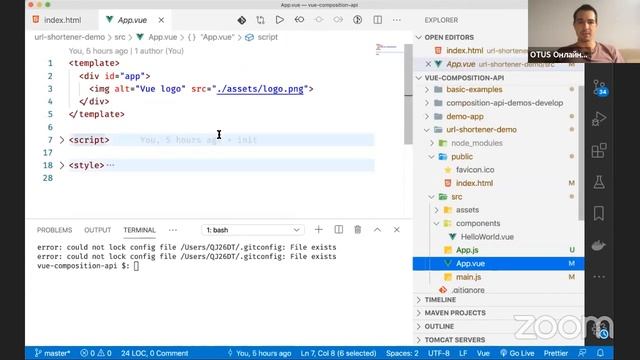
Task: Close App.vue in Open Editors list
Action: pos(428,64)
